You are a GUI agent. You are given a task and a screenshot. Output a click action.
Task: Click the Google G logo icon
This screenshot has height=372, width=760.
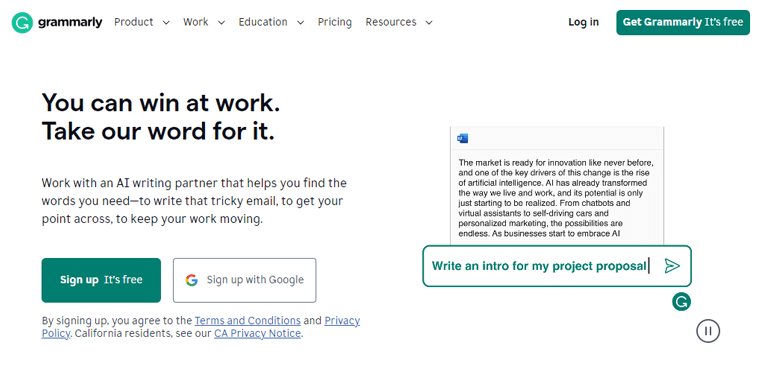coord(191,280)
